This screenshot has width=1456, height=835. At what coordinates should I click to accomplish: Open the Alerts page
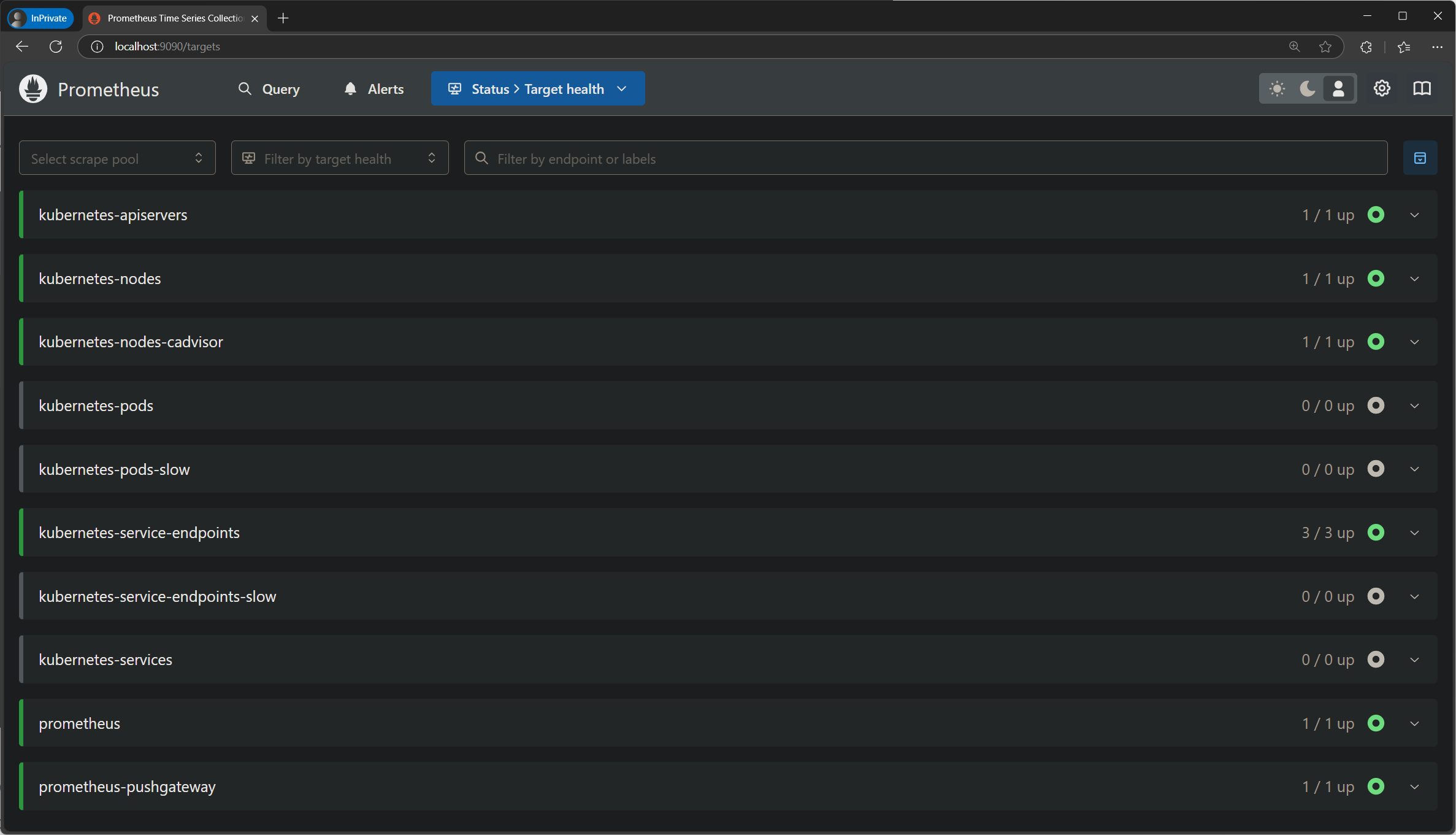374,89
